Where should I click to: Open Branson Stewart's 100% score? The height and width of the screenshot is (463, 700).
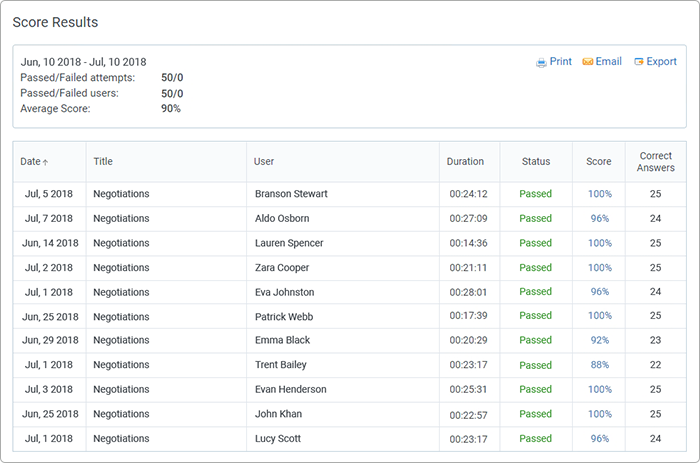click(599, 194)
